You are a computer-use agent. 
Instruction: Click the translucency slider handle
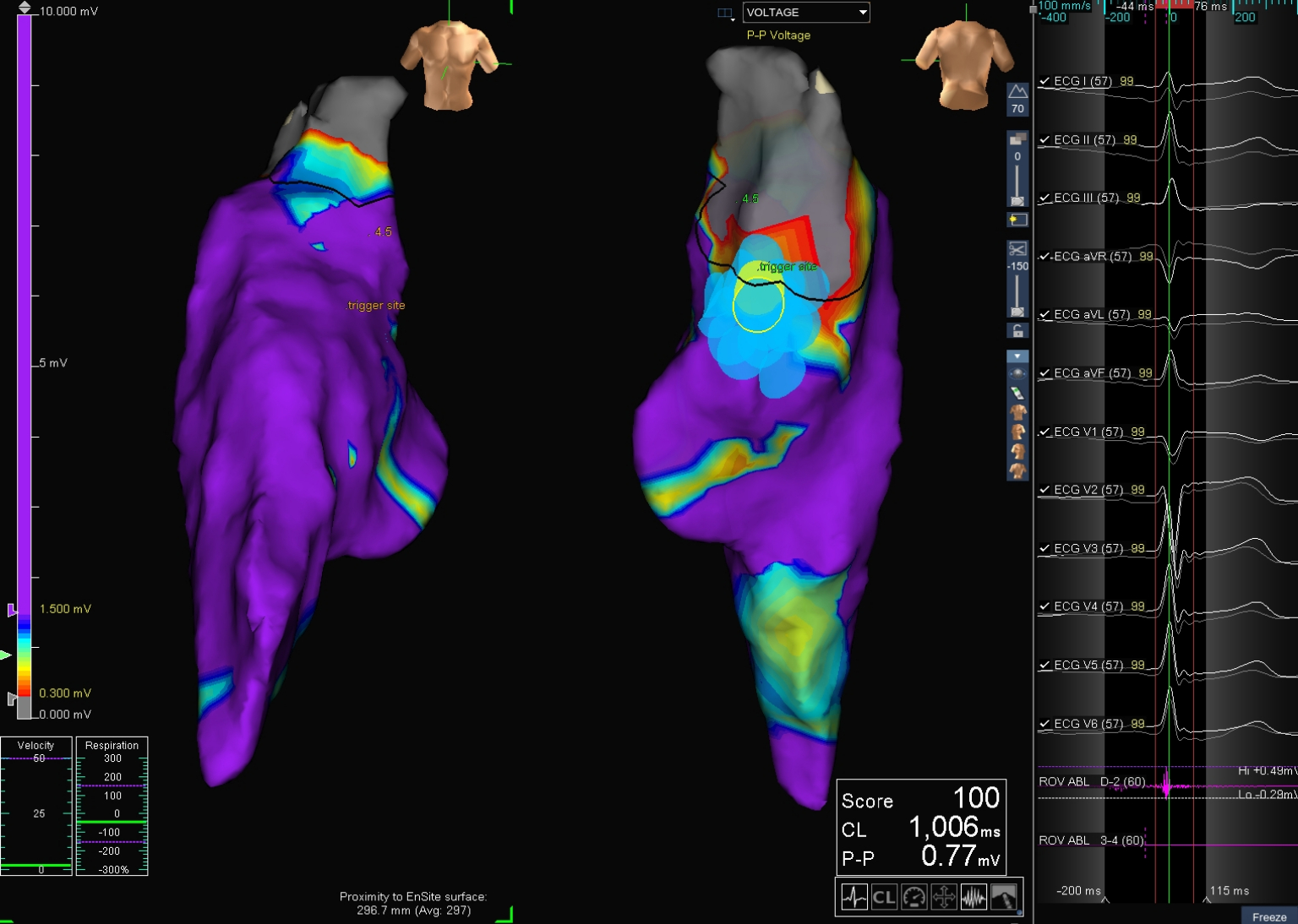tap(1017, 201)
